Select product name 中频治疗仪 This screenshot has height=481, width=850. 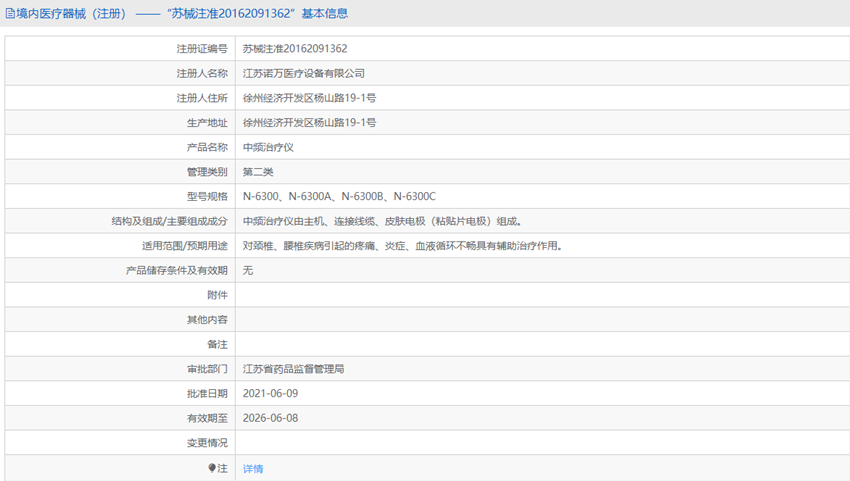pos(268,147)
